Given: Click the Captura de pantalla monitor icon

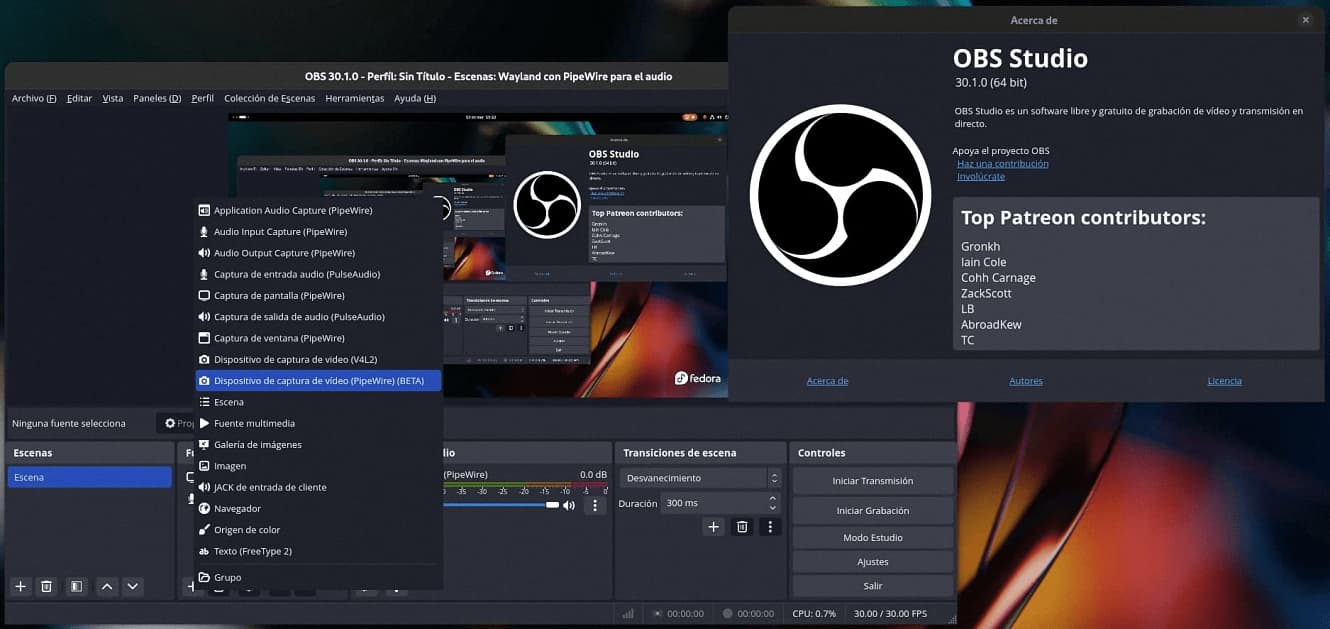Looking at the screenshot, I should 204,296.
